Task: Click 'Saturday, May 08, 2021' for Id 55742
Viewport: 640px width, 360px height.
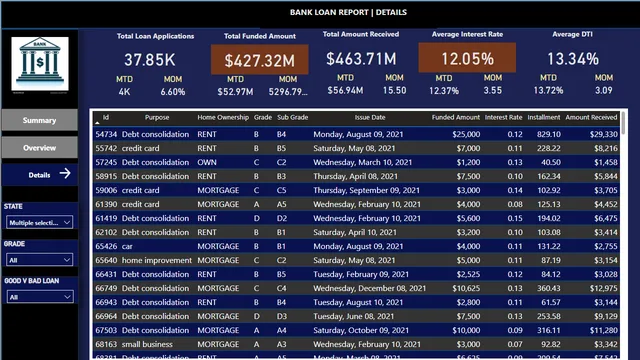Action: (x=354, y=148)
